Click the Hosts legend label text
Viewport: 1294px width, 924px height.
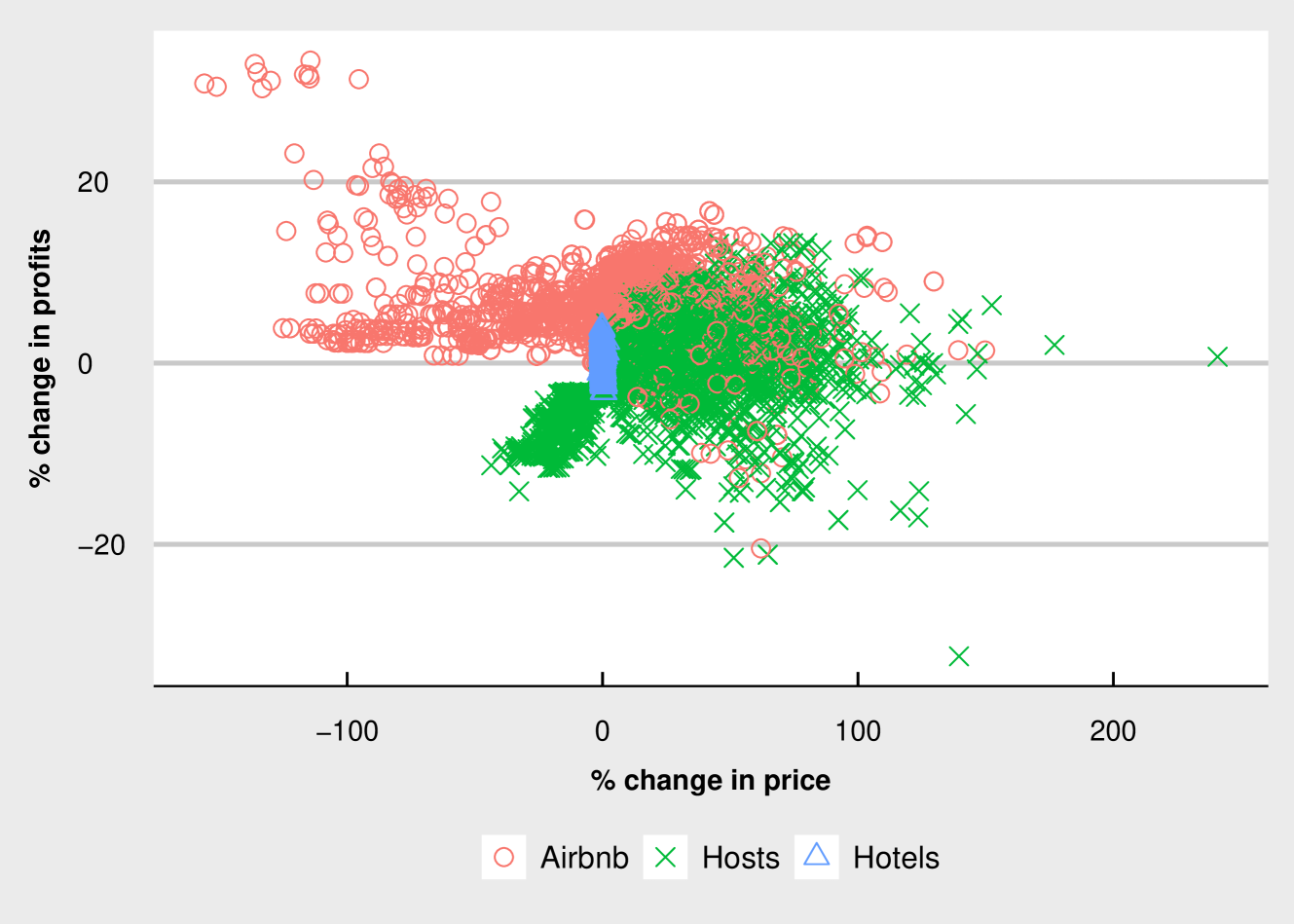(x=741, y=858)
